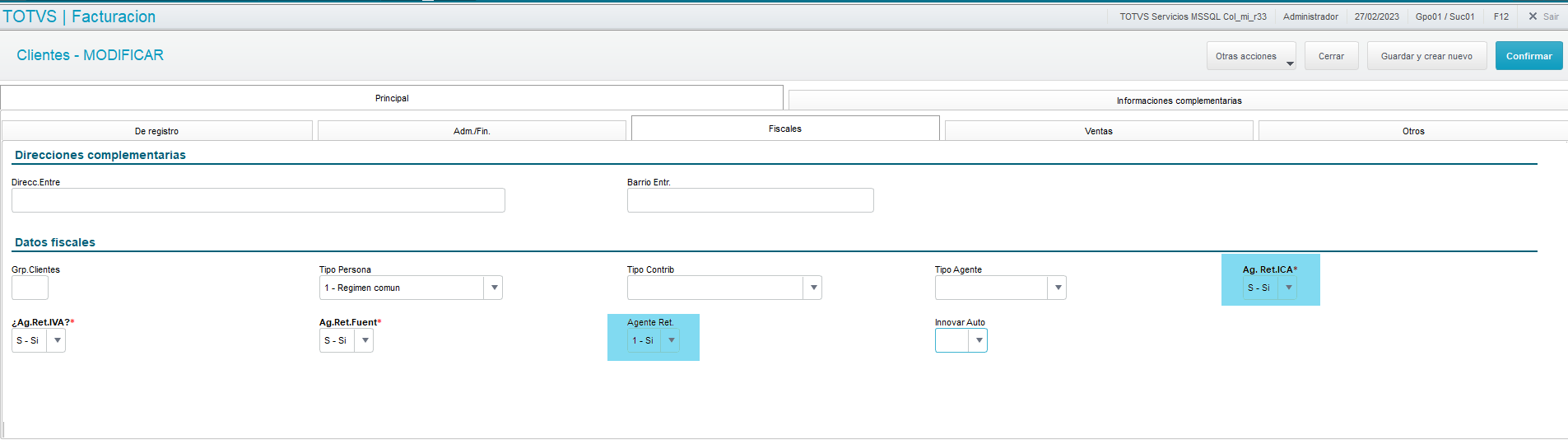Click the Cerrar button
Viewport: 1568px width, 440px height.
coord(1331,56)
